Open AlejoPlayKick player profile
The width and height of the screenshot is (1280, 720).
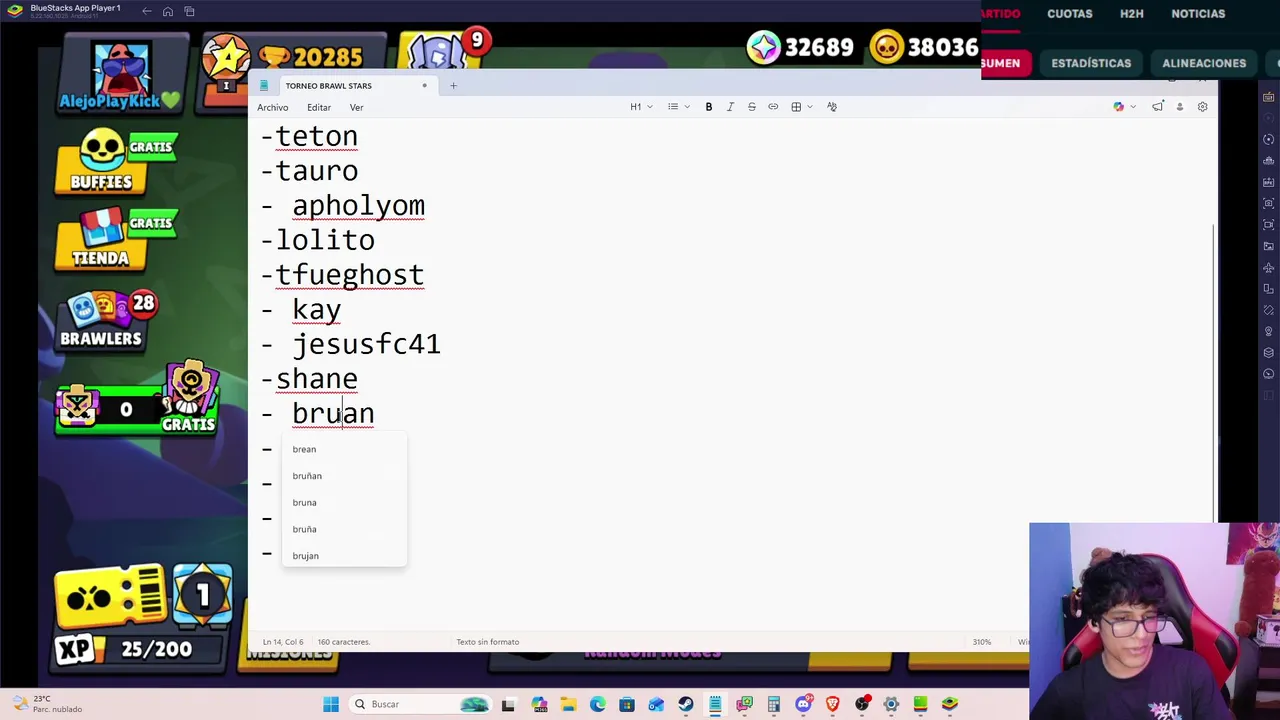point(120,76)
